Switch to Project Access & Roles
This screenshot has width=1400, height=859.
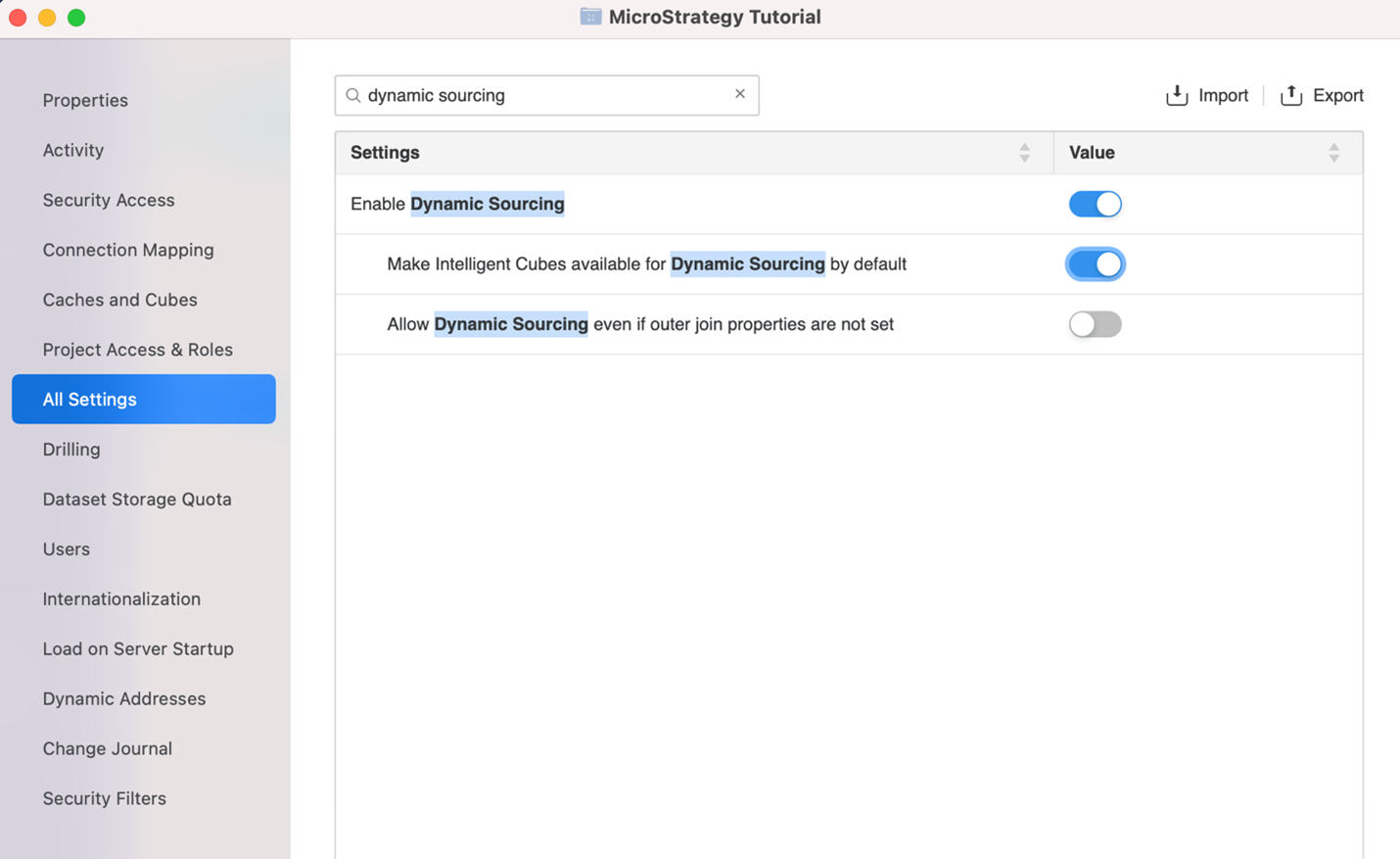click(x=137, y=350)
